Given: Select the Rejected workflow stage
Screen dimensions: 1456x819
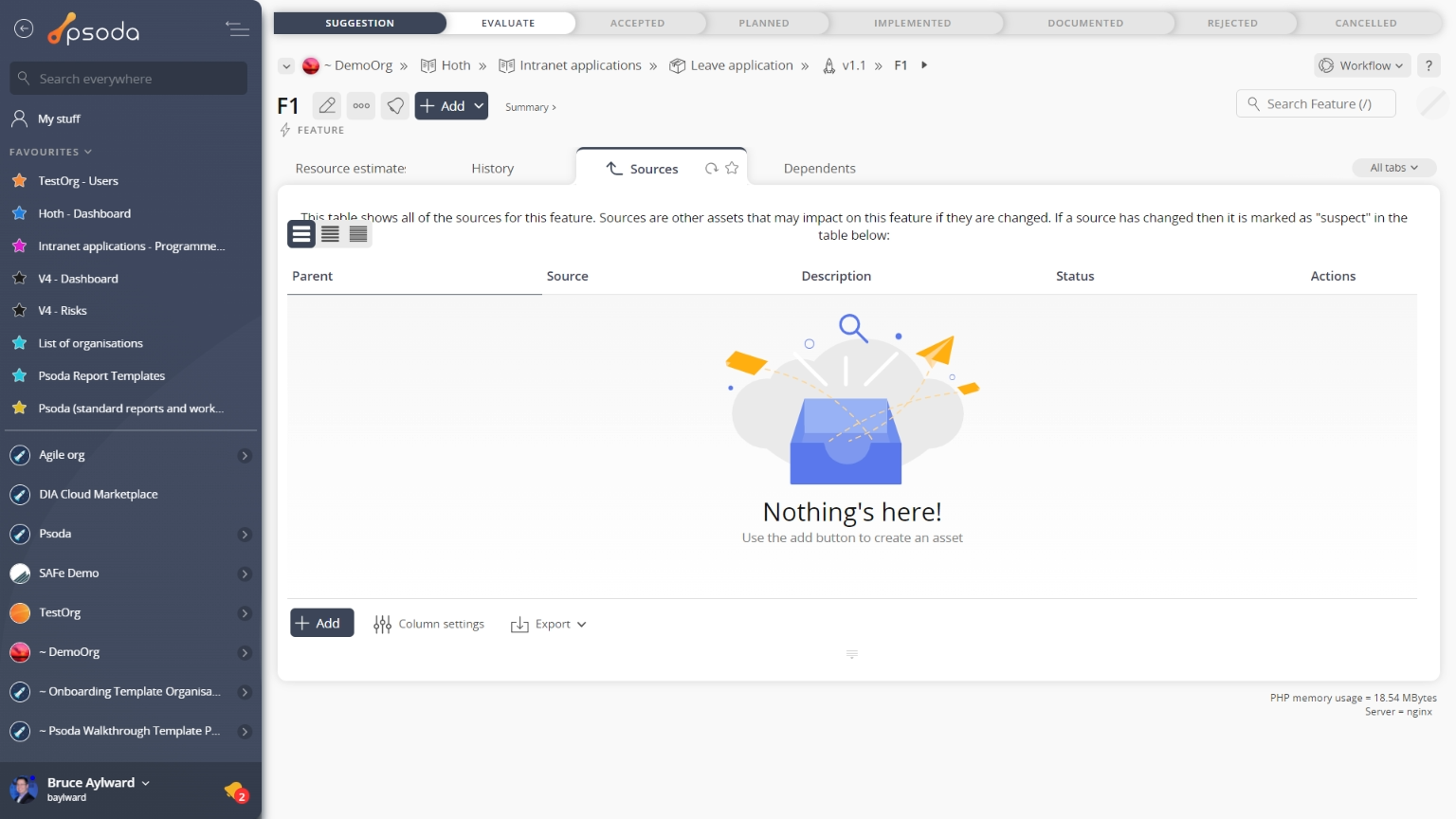Looking at the screenshot, I should point(1233,23).
